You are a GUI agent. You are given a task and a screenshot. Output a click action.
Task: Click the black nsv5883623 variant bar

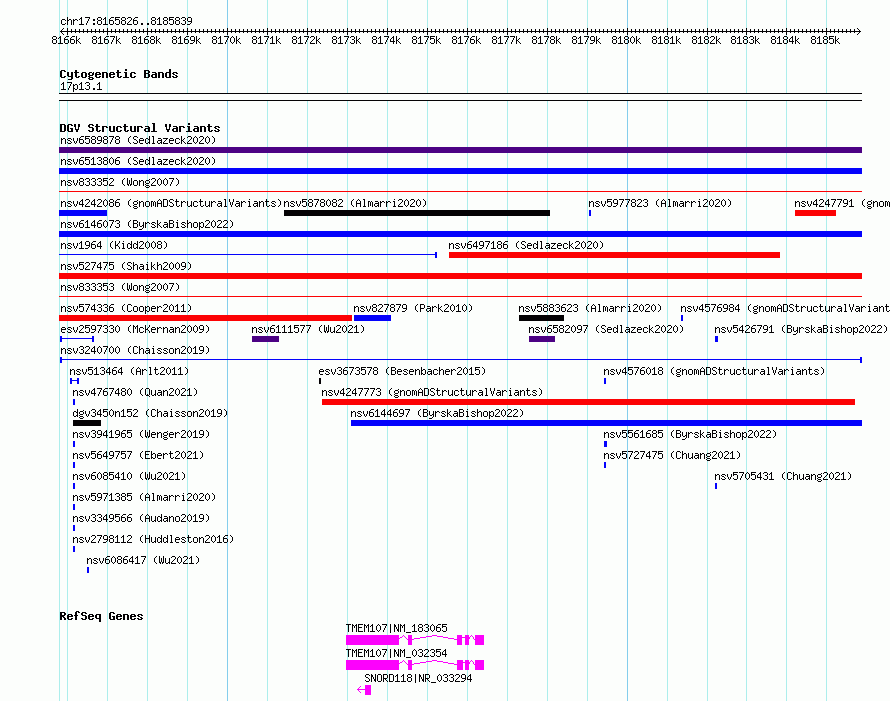(x=541, y=318)
